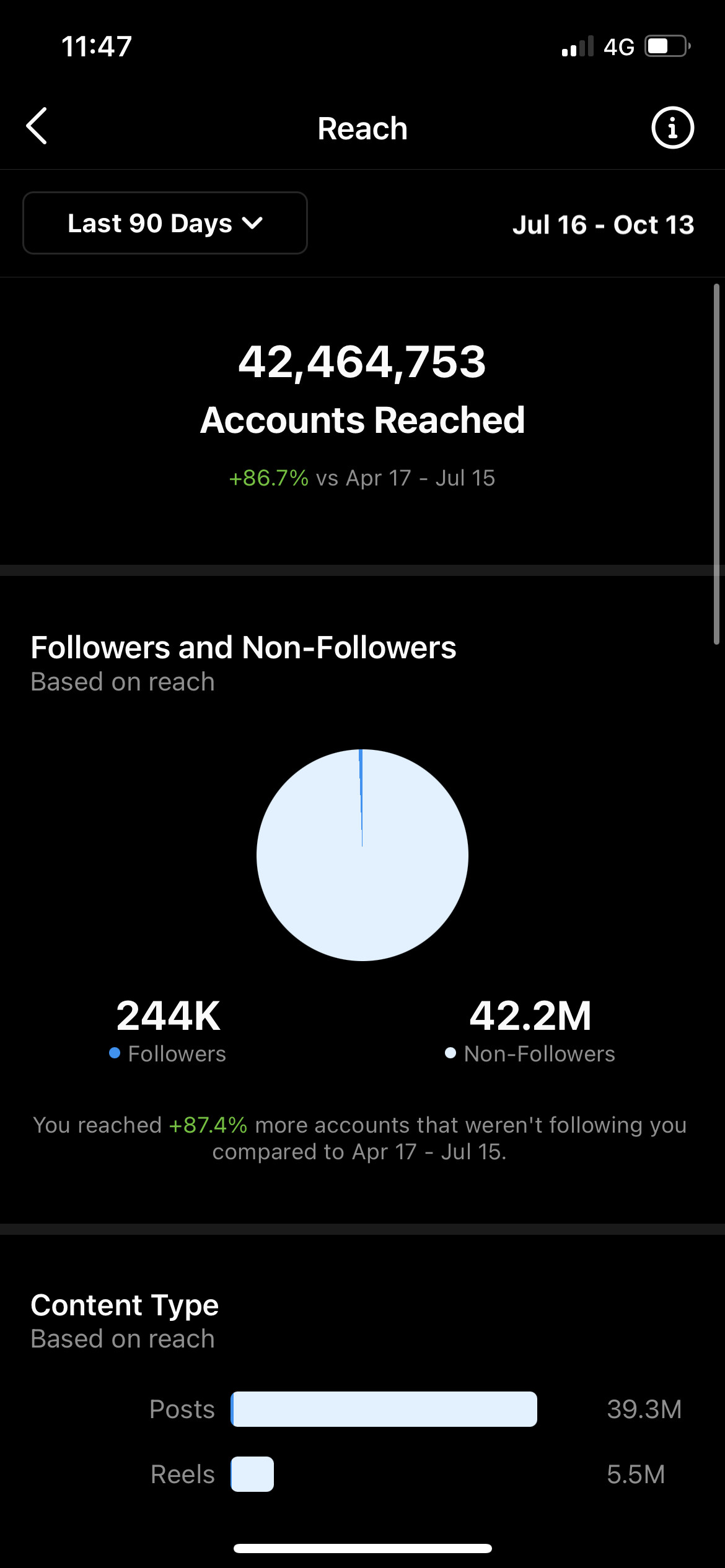Tap the 42.2M Non-Followers count
This screenshot has width=725, height=1568.
pos(530,1016)
